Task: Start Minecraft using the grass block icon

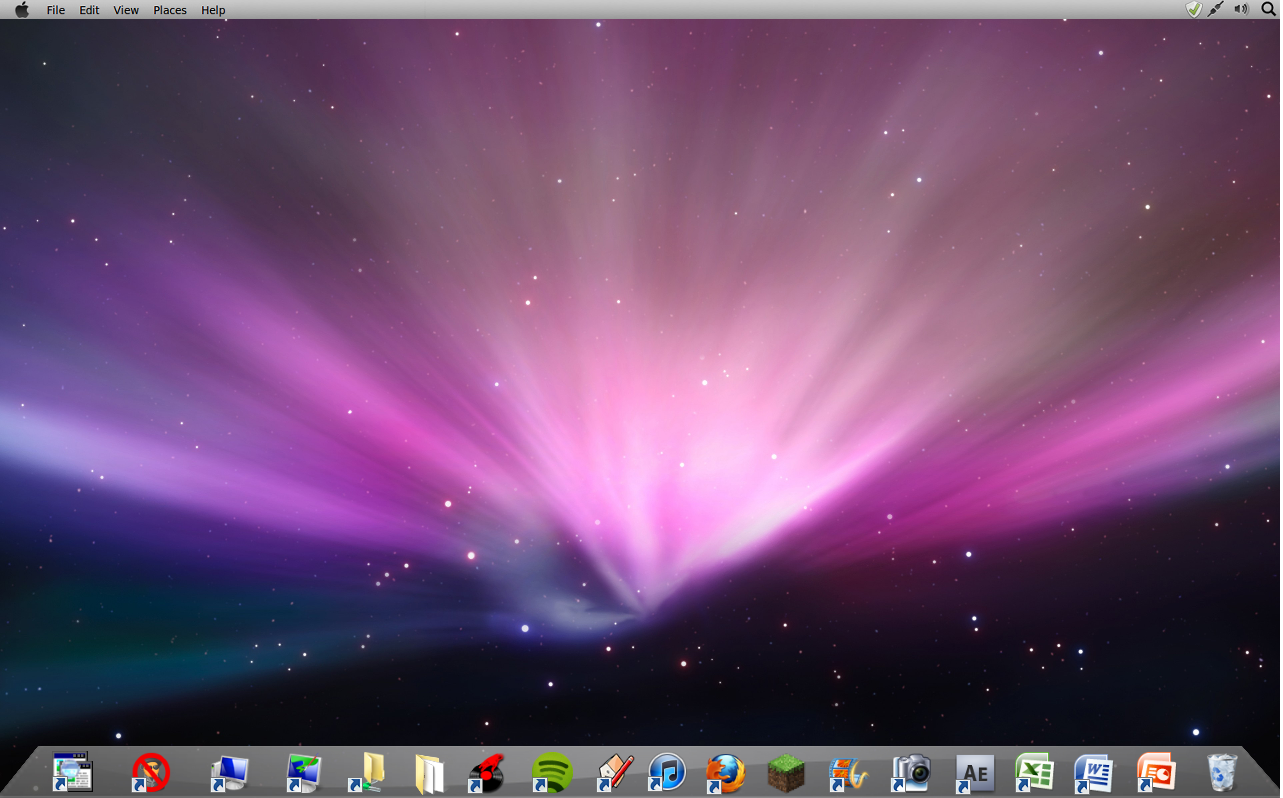Action: pos(787,770)
